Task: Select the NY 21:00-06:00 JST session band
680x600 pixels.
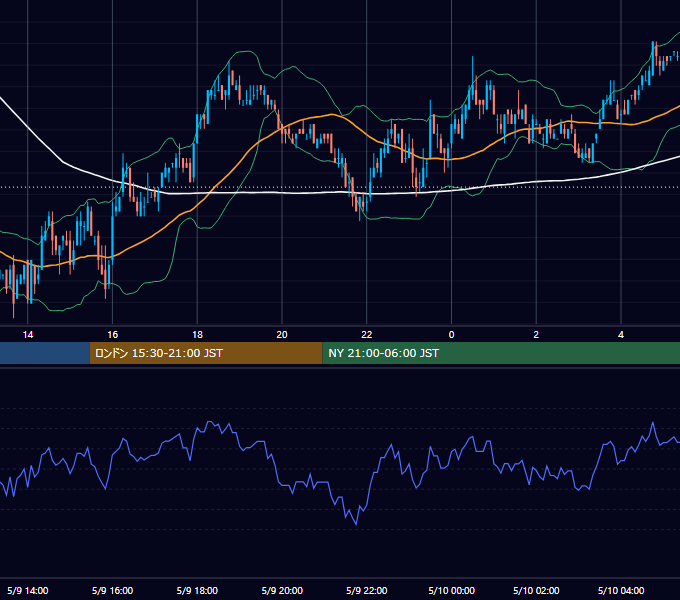Action: tap(501, 353)
